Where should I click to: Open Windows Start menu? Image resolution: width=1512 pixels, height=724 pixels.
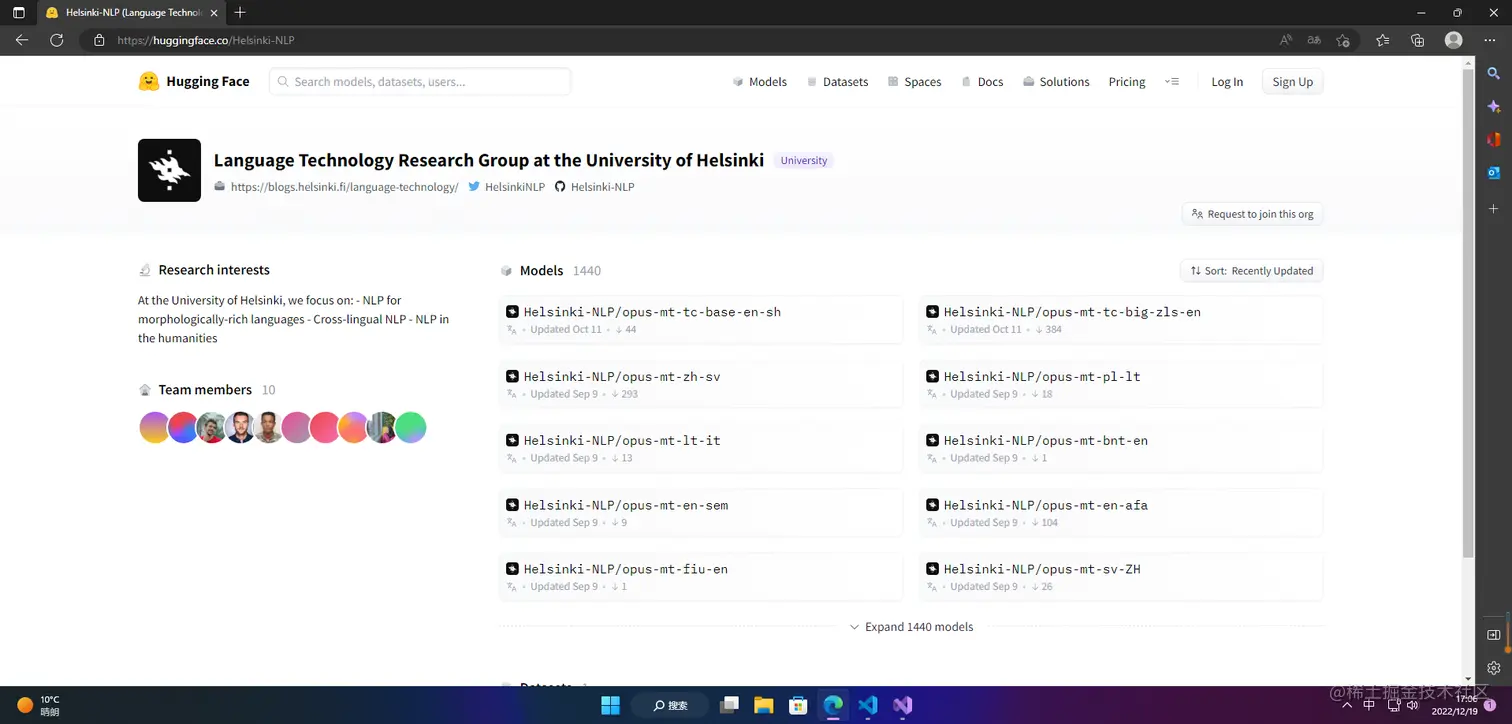click(x=610, y=705)
